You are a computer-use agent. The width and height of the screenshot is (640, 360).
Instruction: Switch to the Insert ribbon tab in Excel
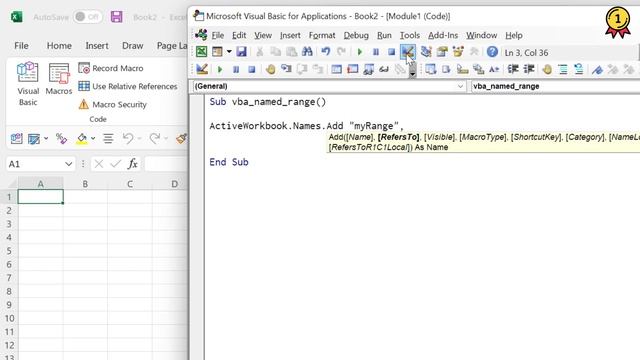click(x=97, y=46)
